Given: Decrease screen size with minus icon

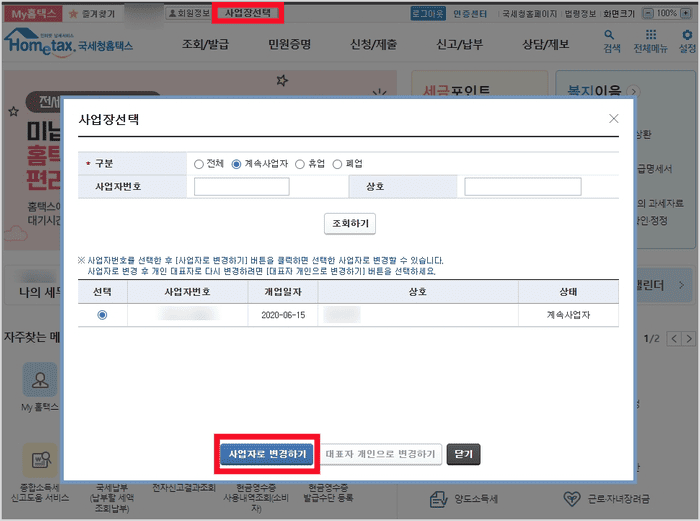Looking at the screenshot, I should [x=648, y=13].
